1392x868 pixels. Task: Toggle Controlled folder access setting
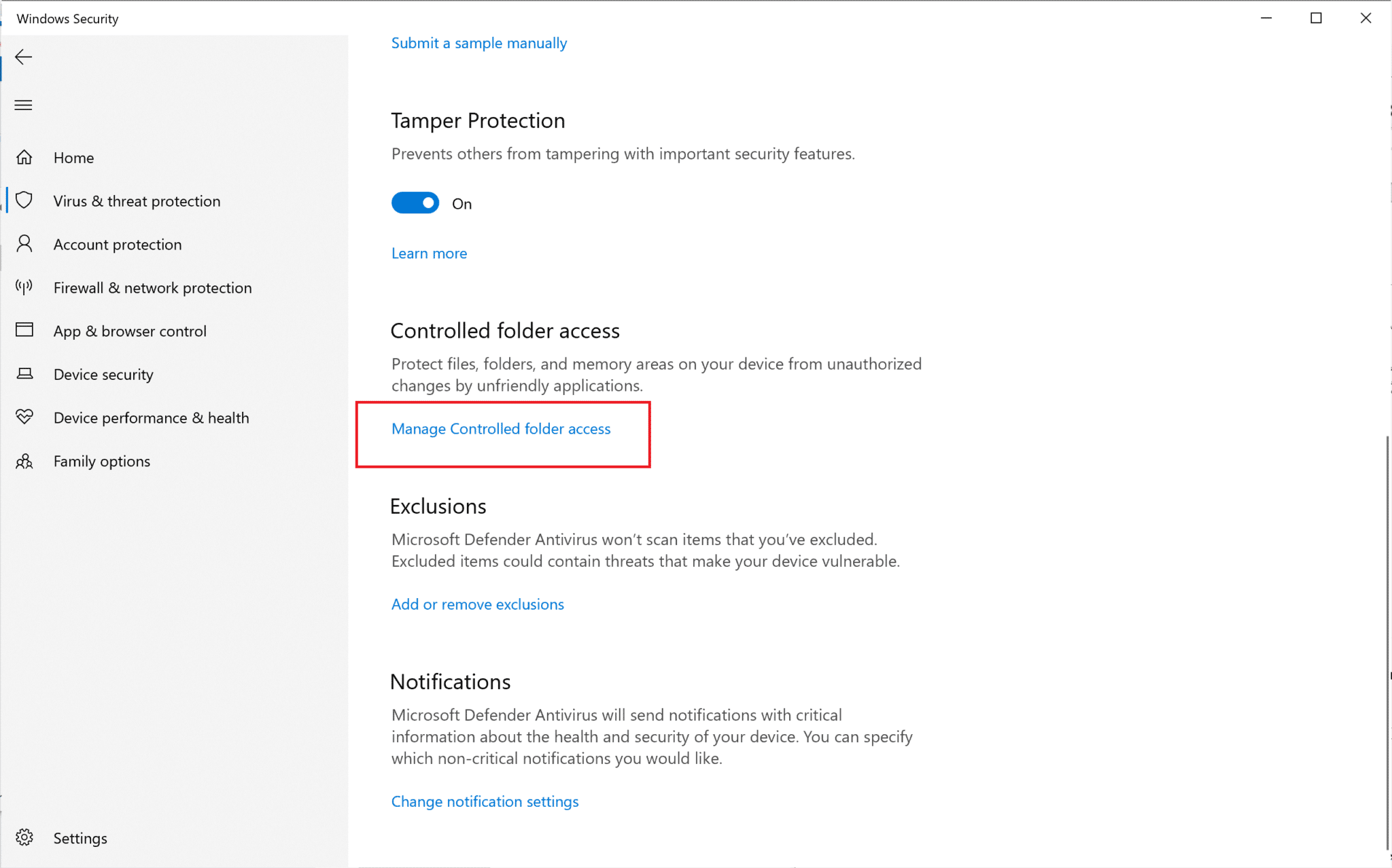pyautogui.click(x=502, y=428)
